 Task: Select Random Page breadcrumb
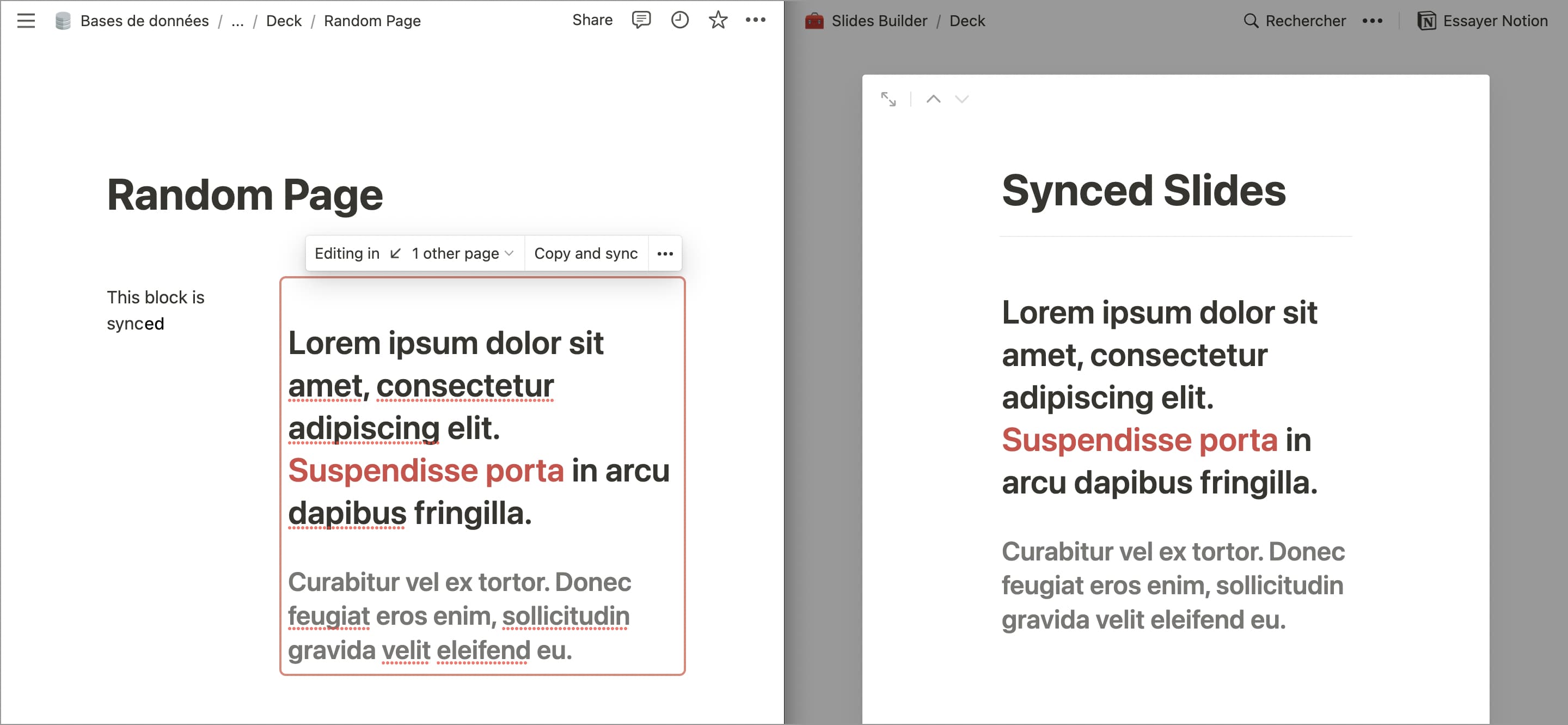point(372,21)
